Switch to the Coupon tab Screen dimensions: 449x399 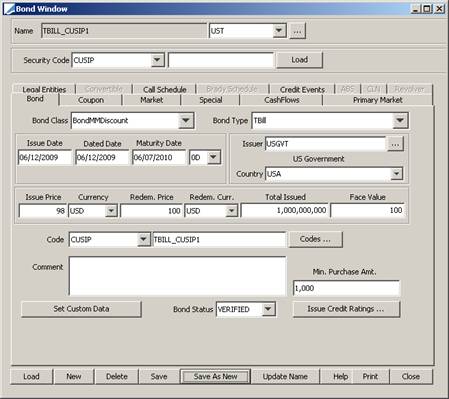coord(91,100)
